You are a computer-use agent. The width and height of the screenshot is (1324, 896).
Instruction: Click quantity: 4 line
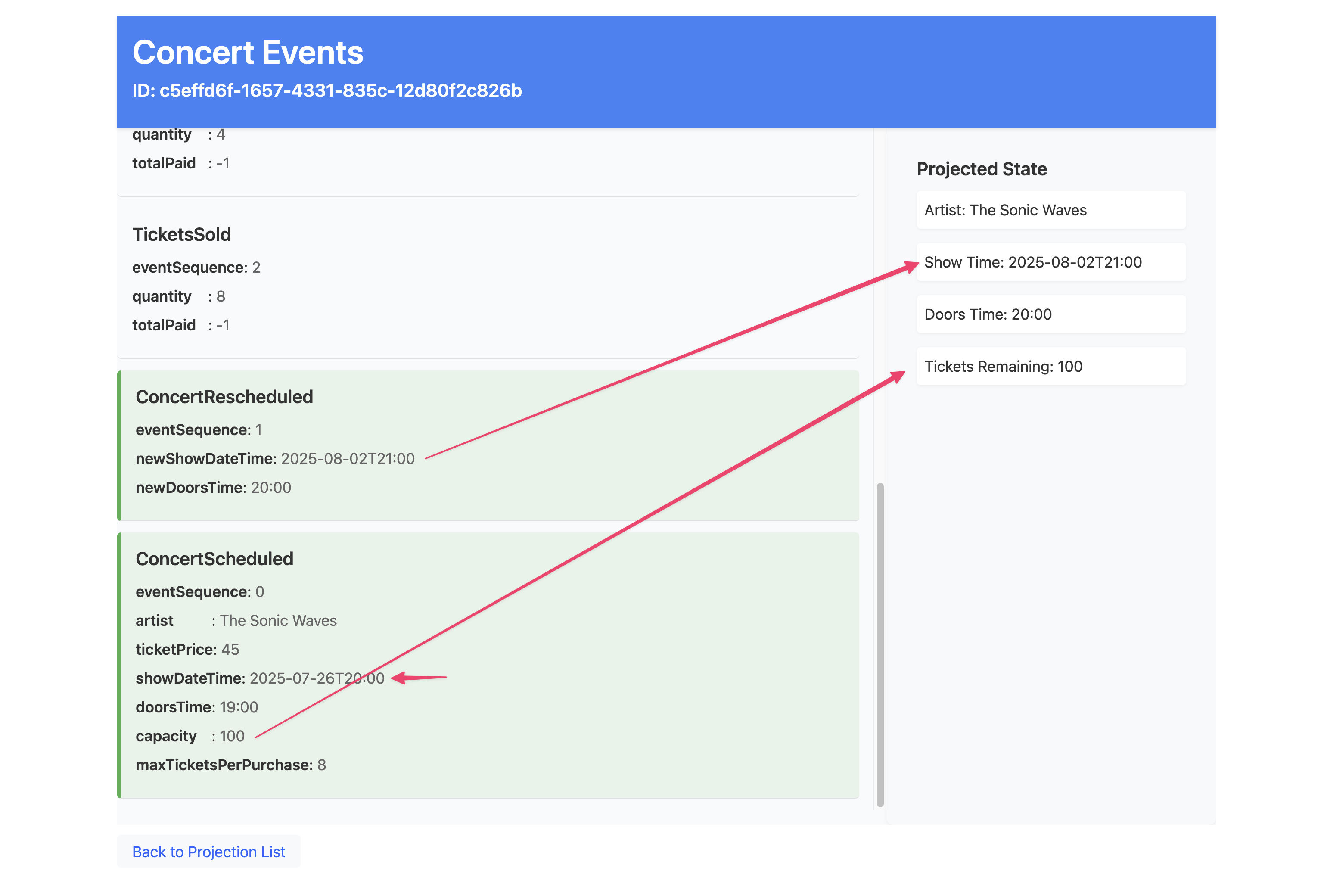[178, 134]
